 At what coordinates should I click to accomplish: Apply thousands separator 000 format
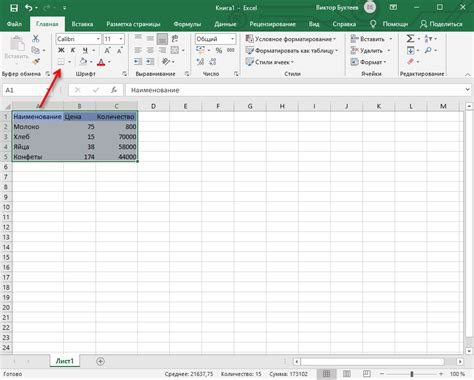point(231,50)
